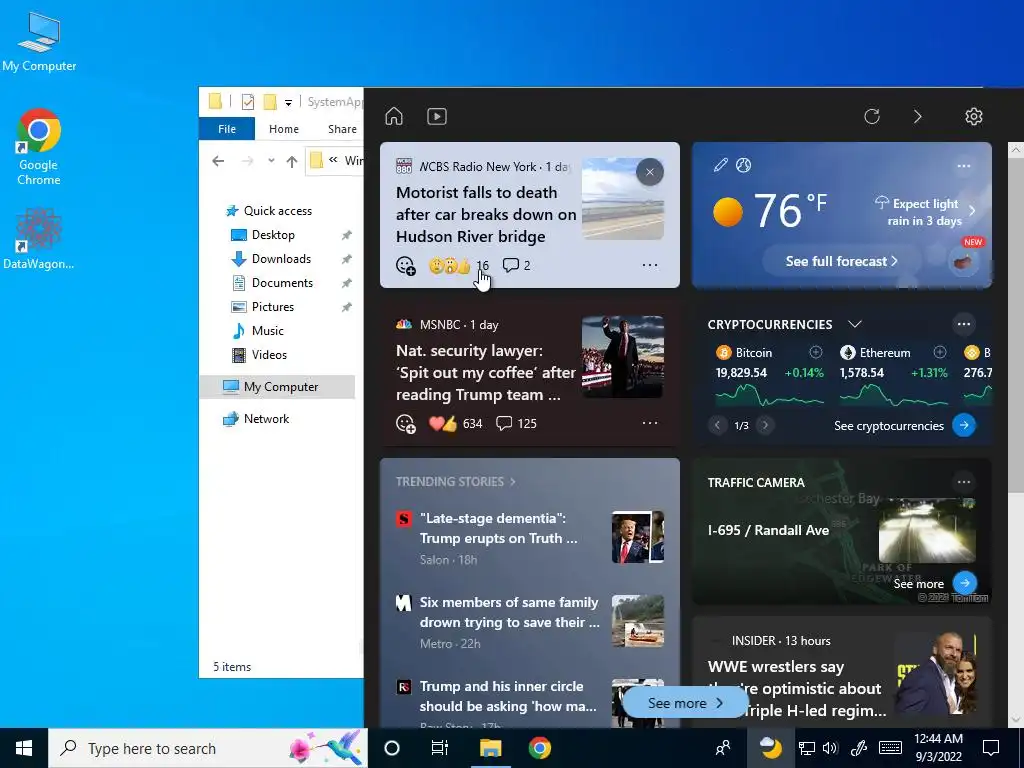This screenshot has width=1024, height=768.
Task: Select the Google Chrome desktop shortcut
Action: (39, 147)
